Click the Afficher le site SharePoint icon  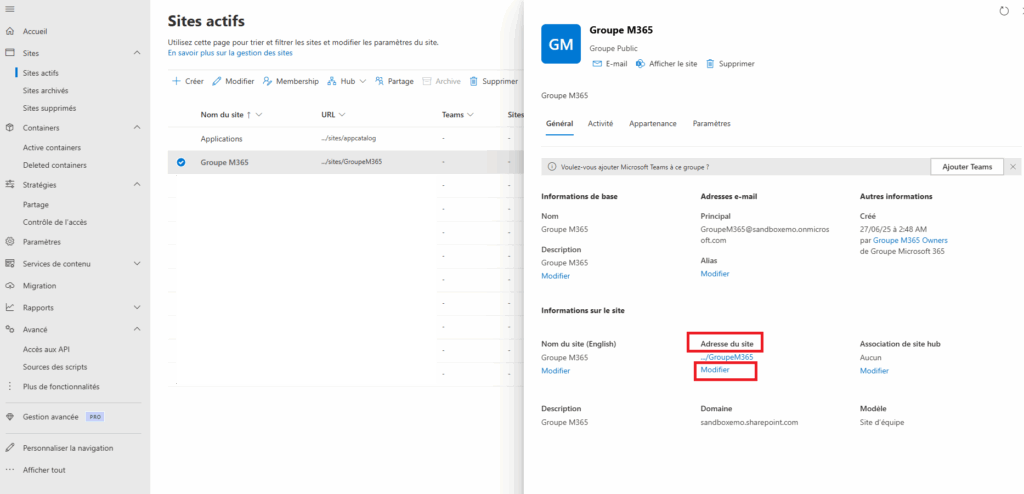tap(640, 64)
